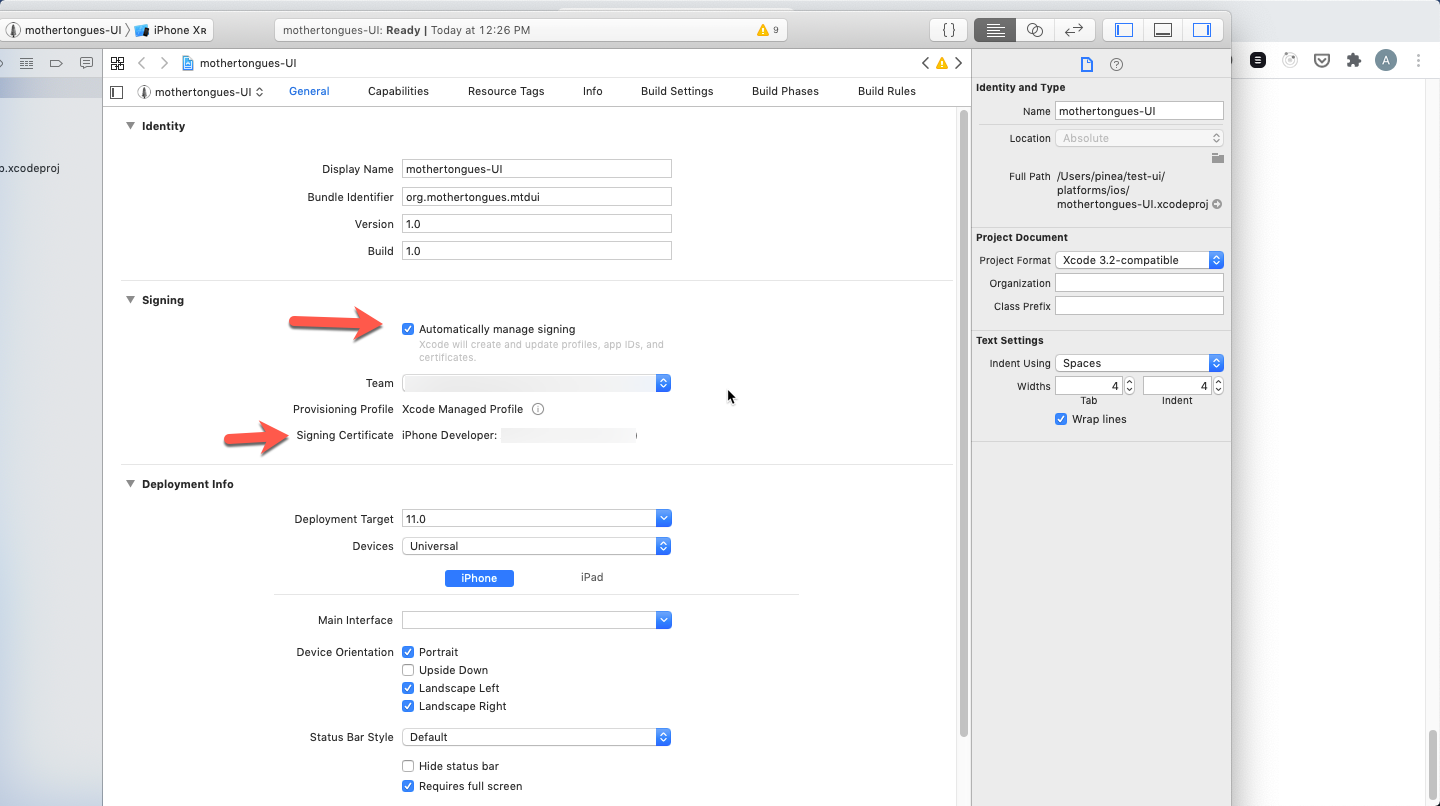Switch to Build Phases tab
Screen dimensions: 1440x806
click(785, 91)
